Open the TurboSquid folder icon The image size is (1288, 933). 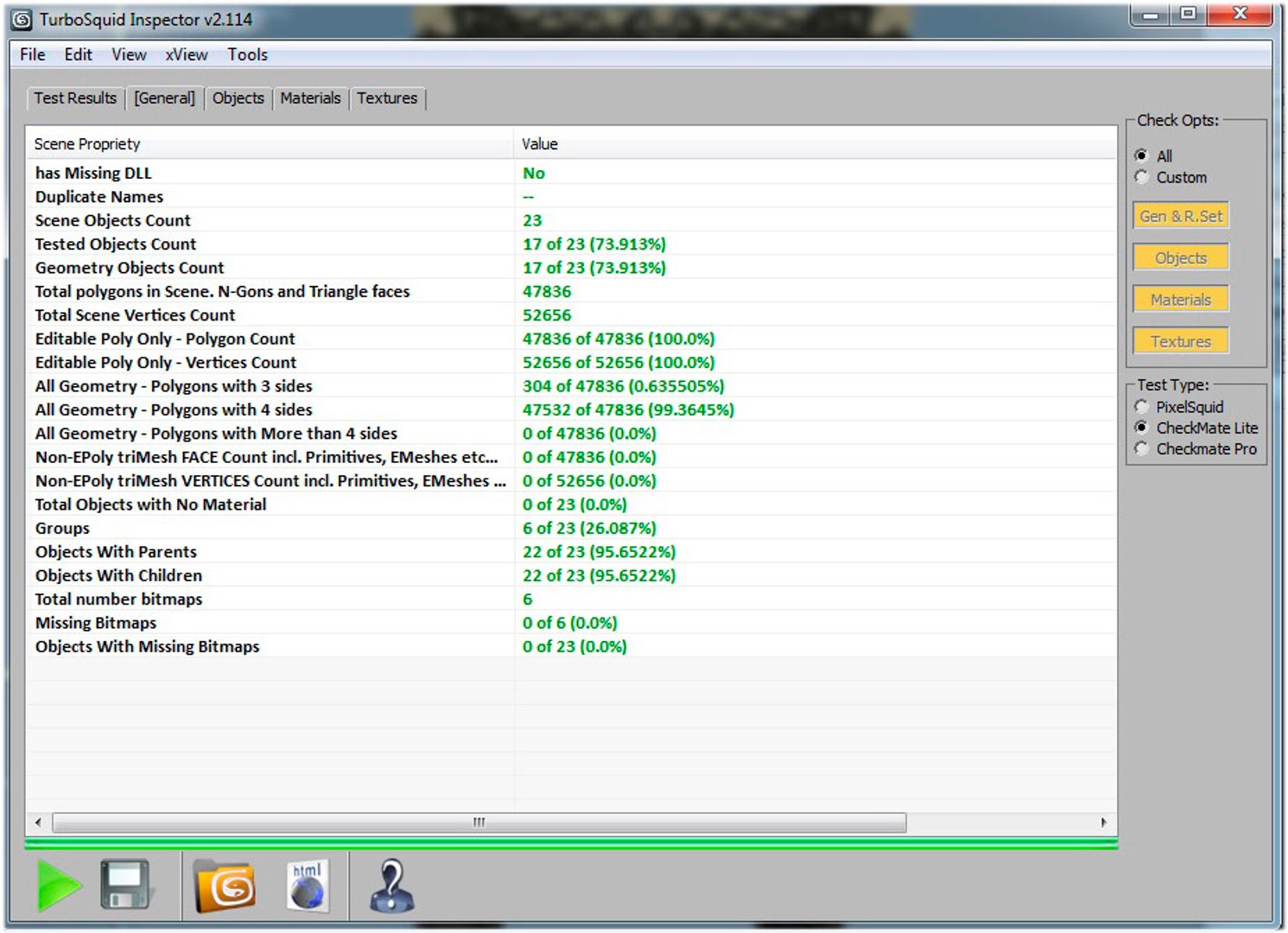pos(224,885)
